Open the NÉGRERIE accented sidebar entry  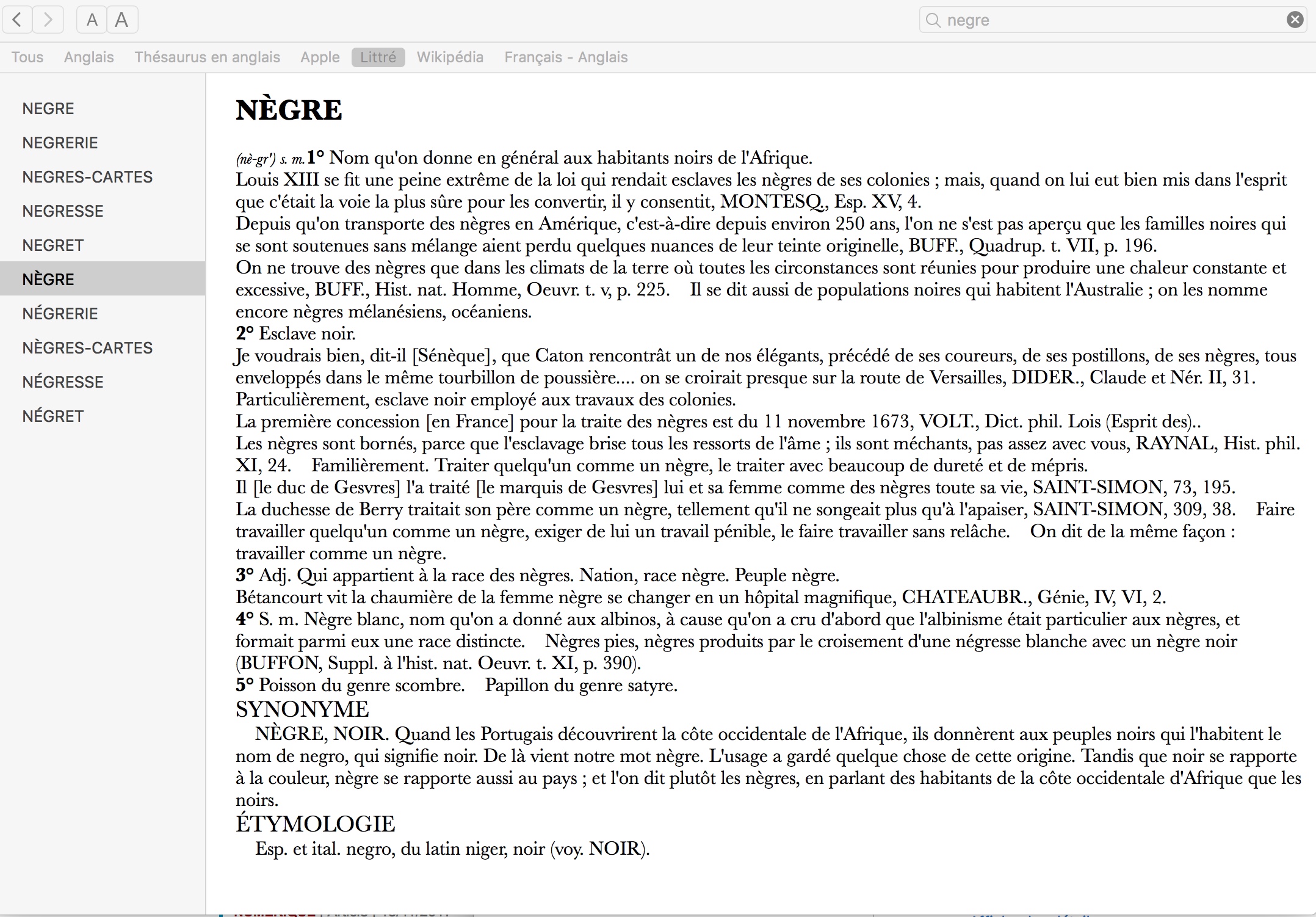[x=60, y=314]
